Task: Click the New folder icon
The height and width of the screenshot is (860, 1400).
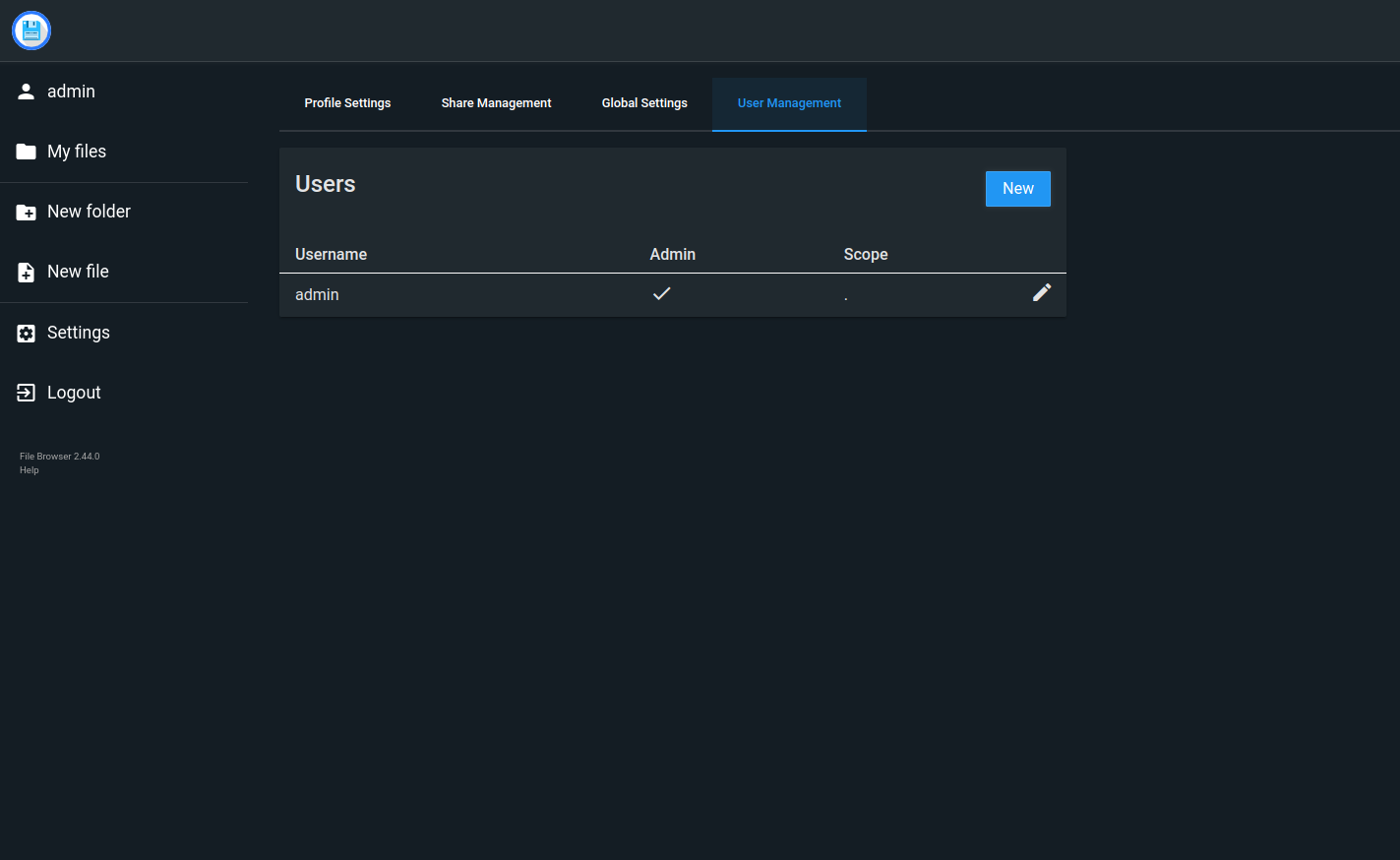Action: coord(27,213)
